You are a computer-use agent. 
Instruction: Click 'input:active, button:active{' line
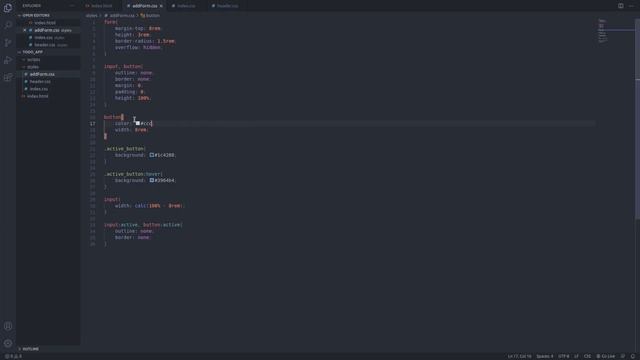pos(143,225)
